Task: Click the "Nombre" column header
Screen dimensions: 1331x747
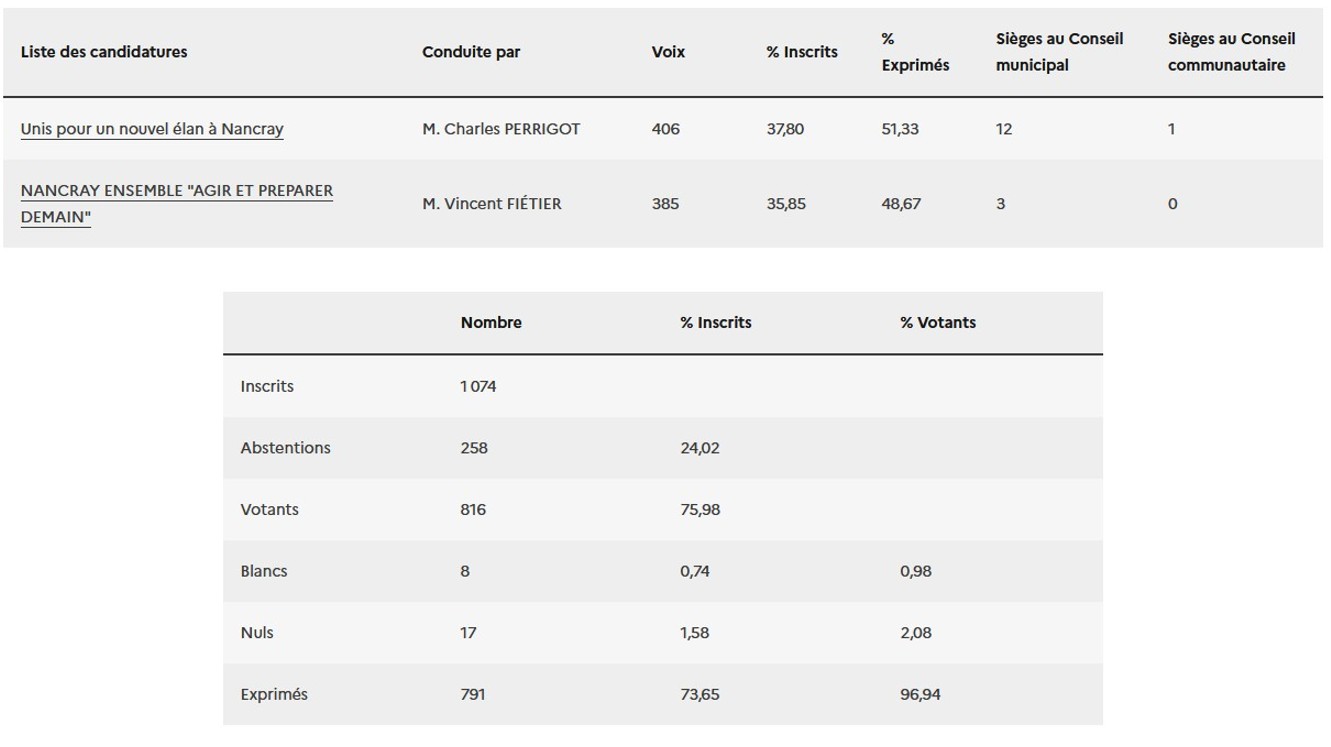Action: coord(491,323)
